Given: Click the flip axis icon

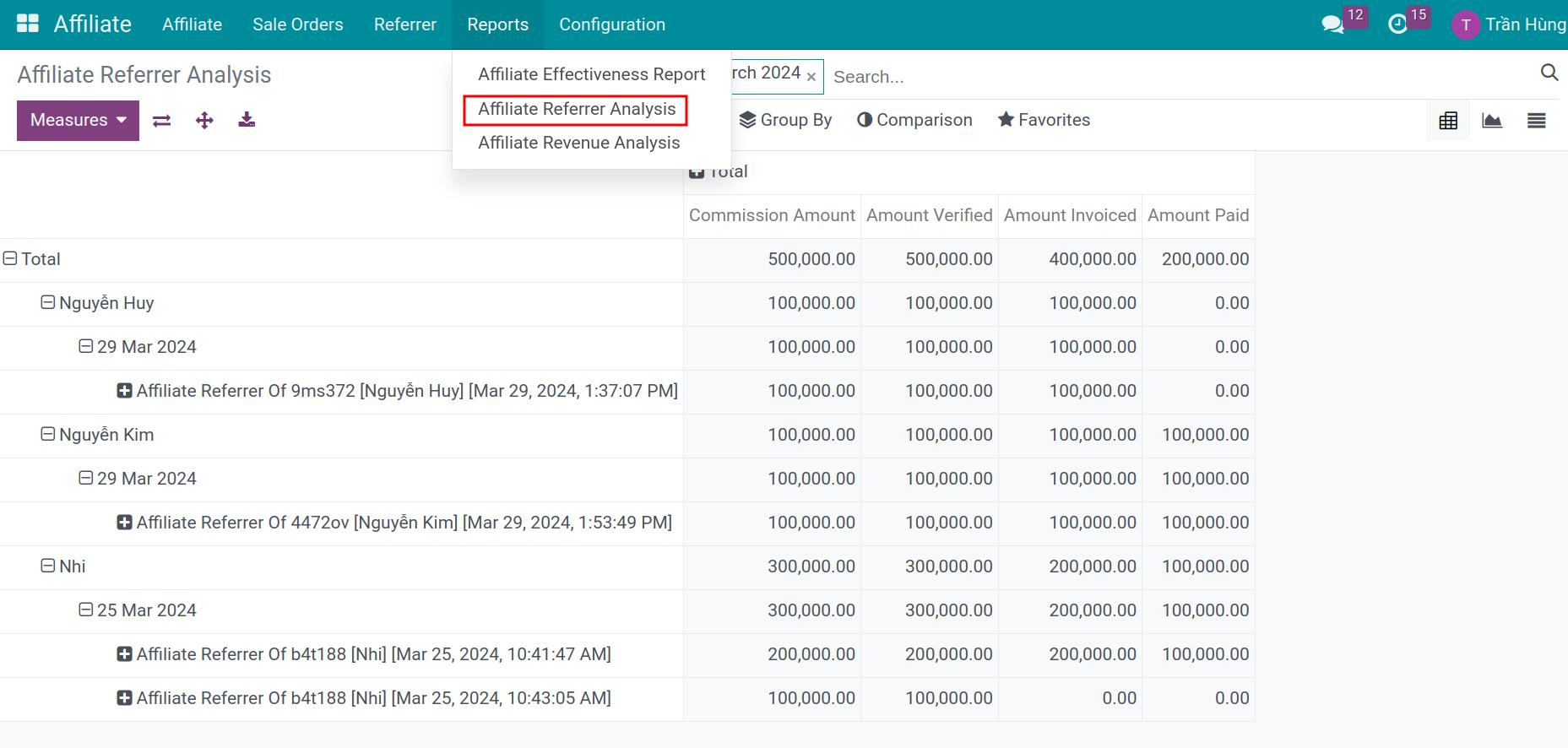Looking at the screenshot, I should coord(162,121).
